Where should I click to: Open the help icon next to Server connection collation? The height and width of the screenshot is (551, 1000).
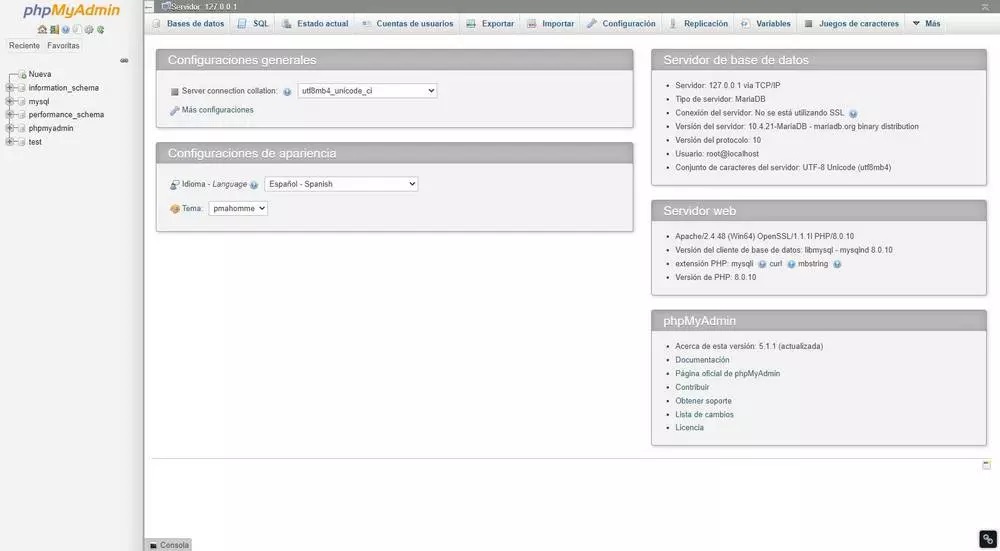(287, 92)
